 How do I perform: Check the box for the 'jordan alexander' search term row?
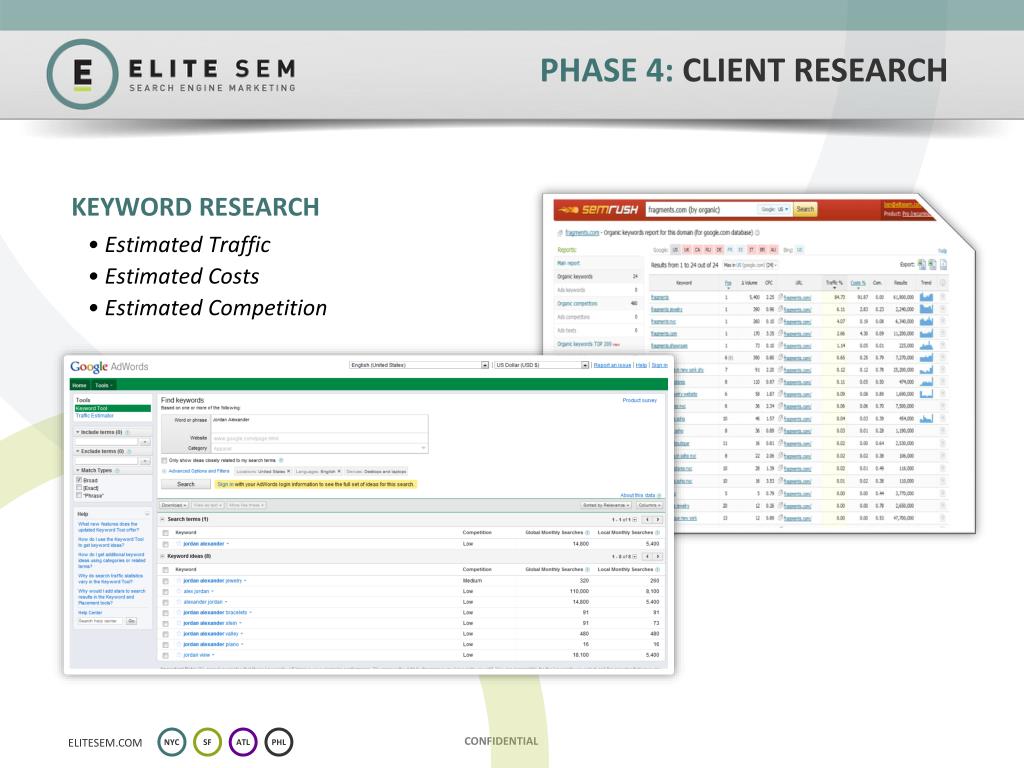(166, 544)
